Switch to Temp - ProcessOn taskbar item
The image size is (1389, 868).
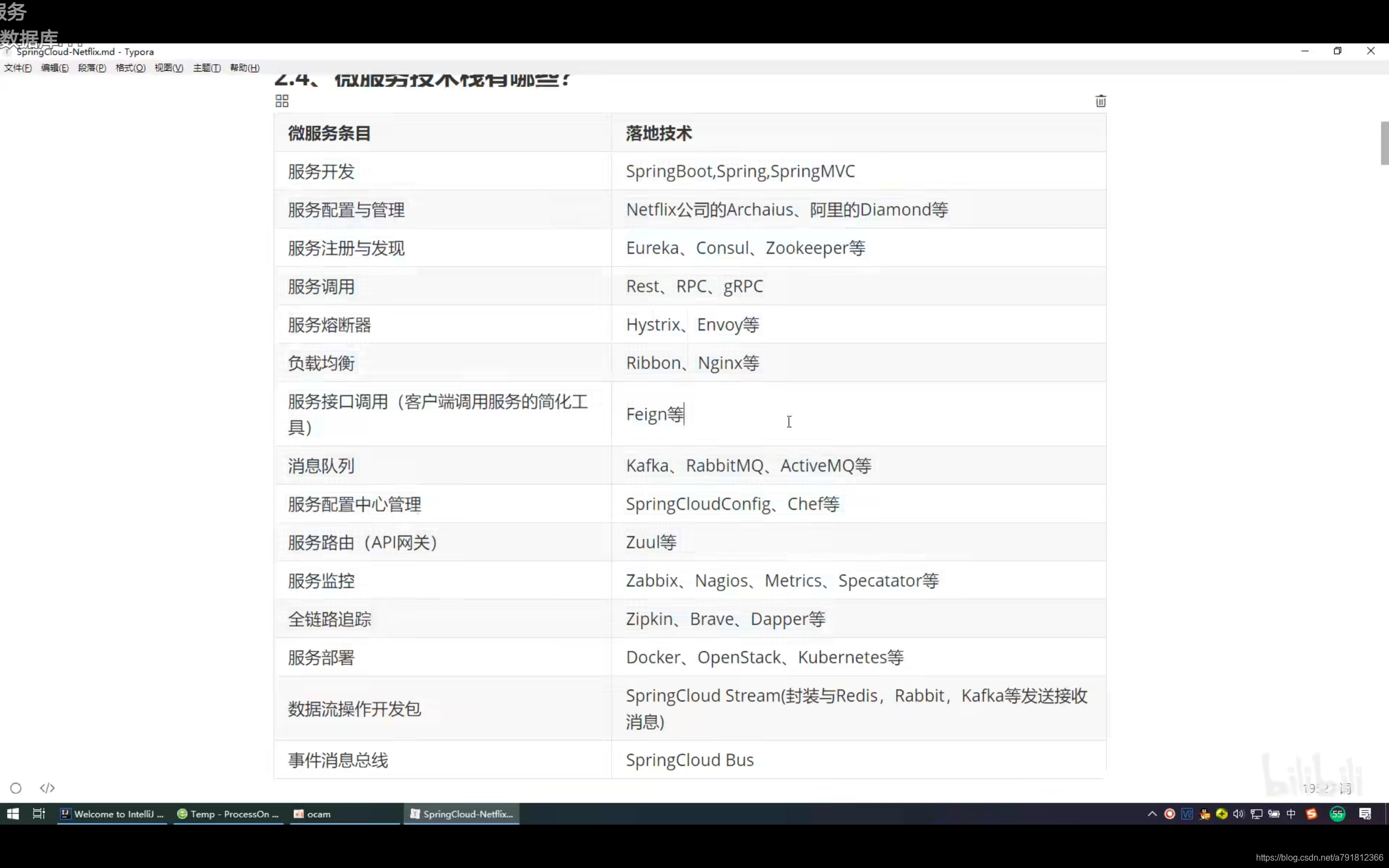click(x=228, y=813)
